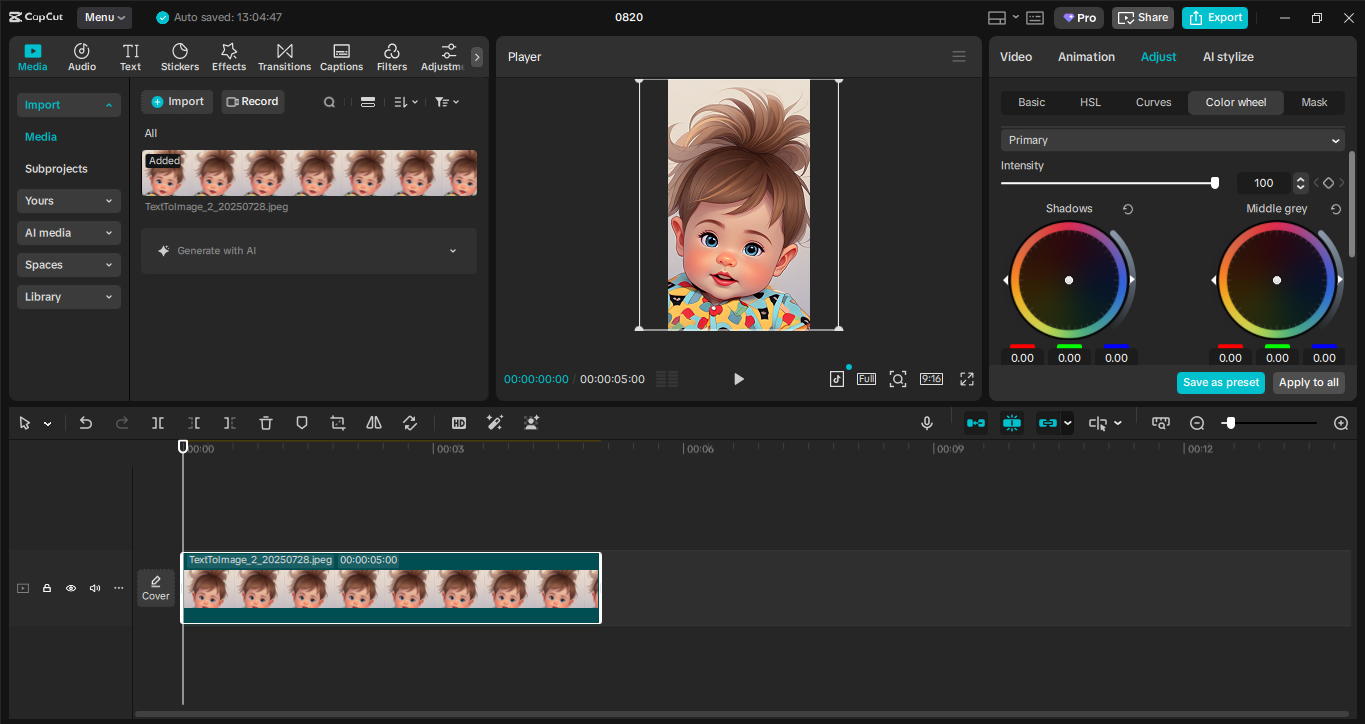Expand the Generate with AI section

click(x=308, y=250)
